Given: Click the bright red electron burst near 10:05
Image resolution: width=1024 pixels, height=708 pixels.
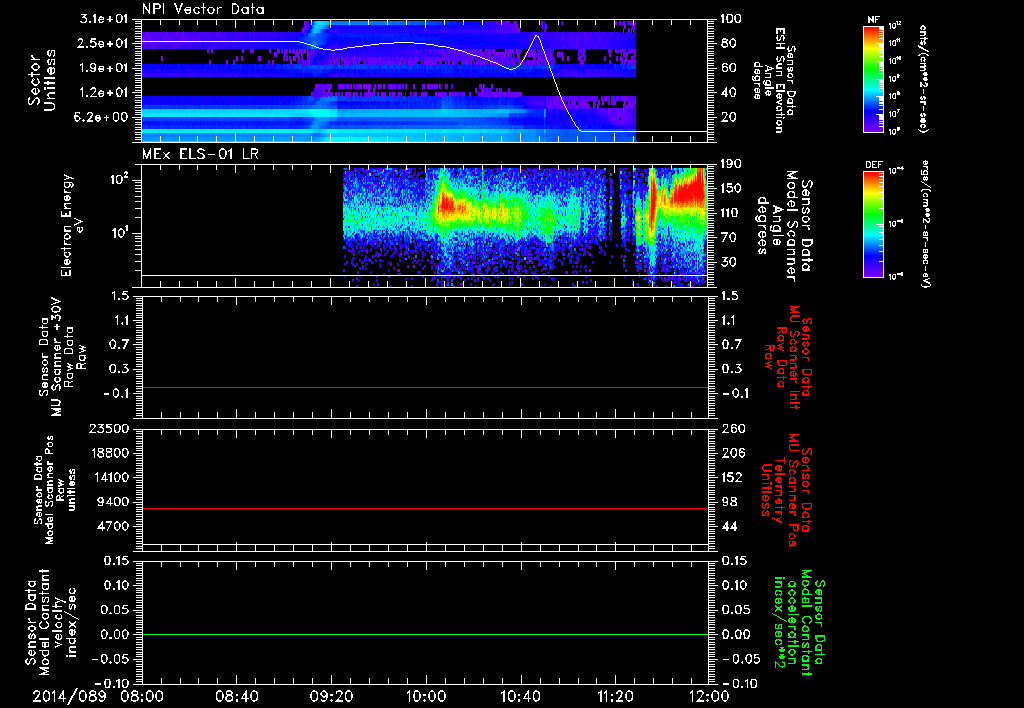Looking at the screenshot, I should pyautogui.click(x=446, y=204).
